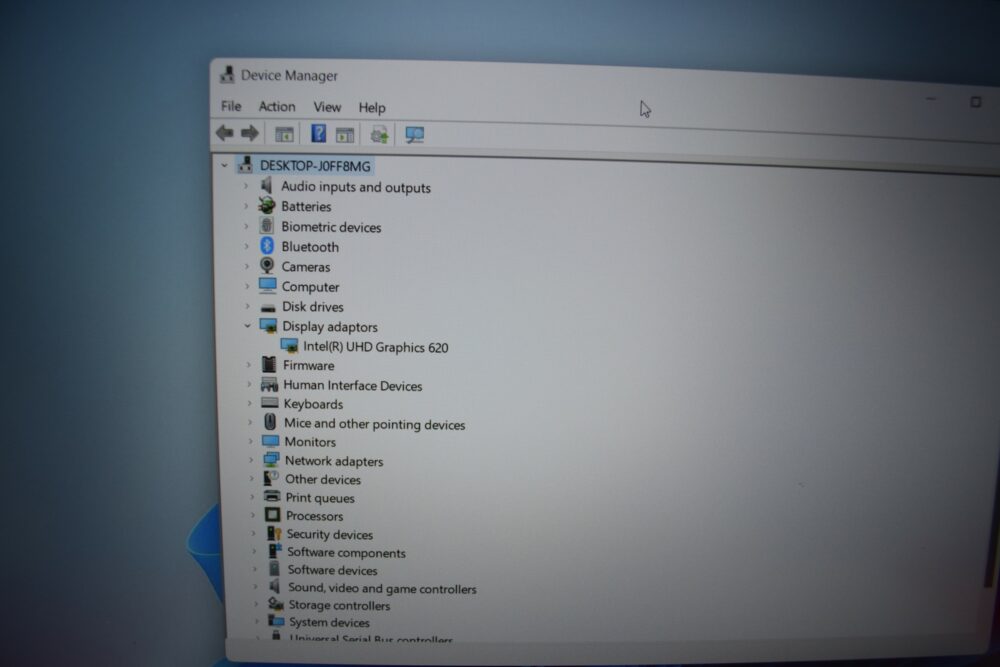Click the Forward arrow toolbar icon
This screenshot has width=1000, height=667.
point(249,133)
